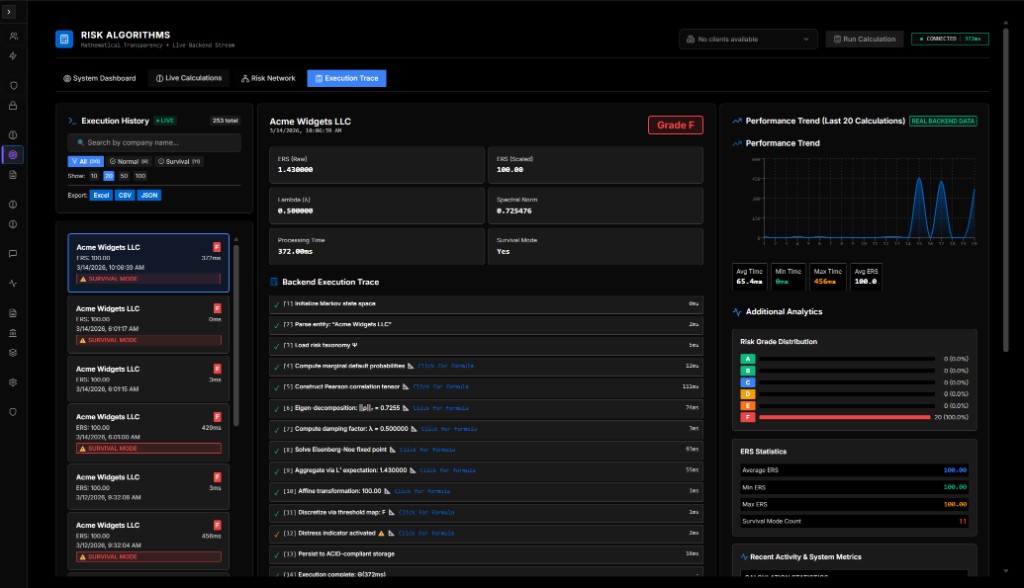
Task: Open the padlock icon in the sidebar
Action: 13,105
